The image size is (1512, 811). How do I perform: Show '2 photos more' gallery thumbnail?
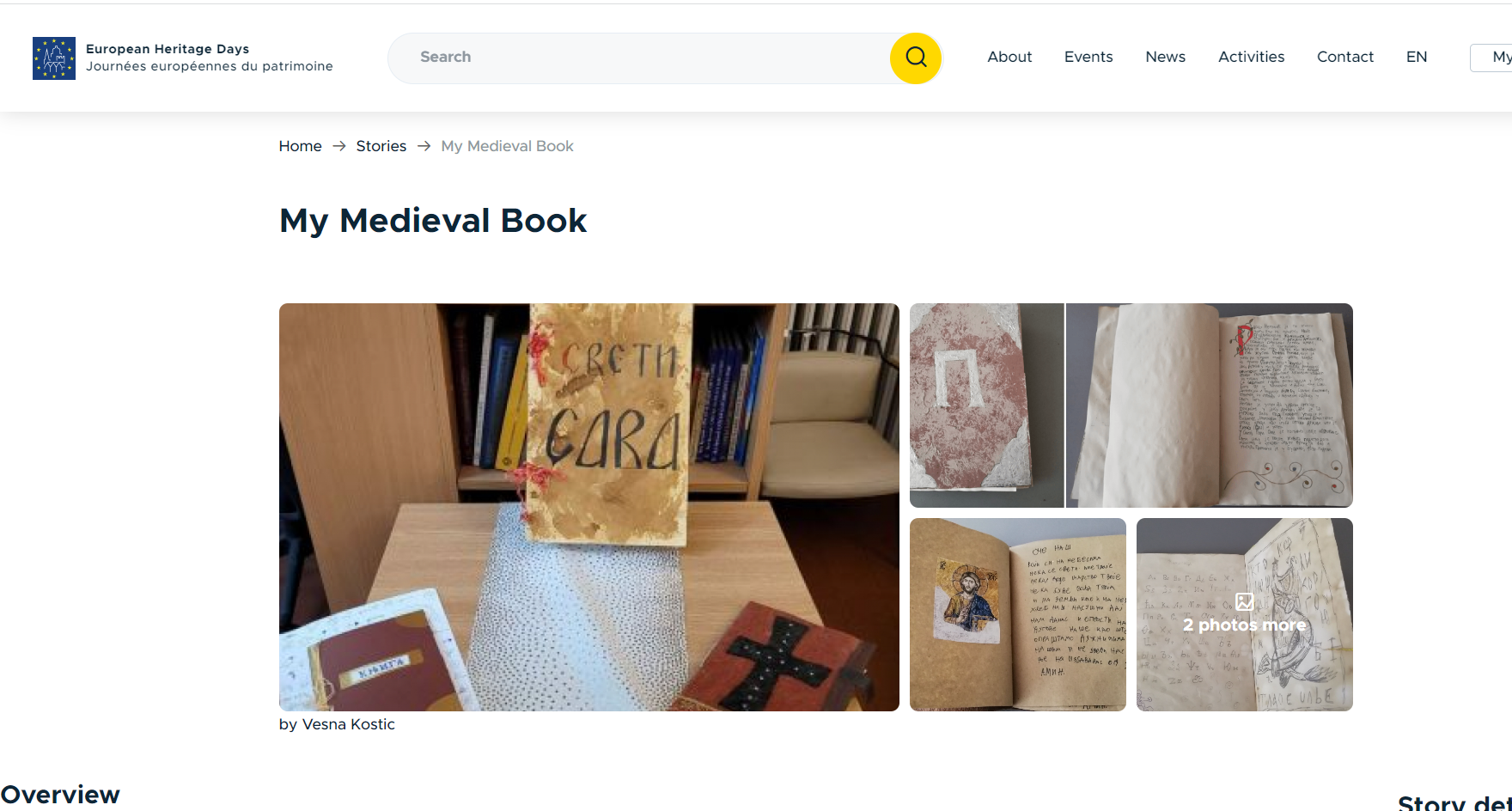tap(1245, 614)
